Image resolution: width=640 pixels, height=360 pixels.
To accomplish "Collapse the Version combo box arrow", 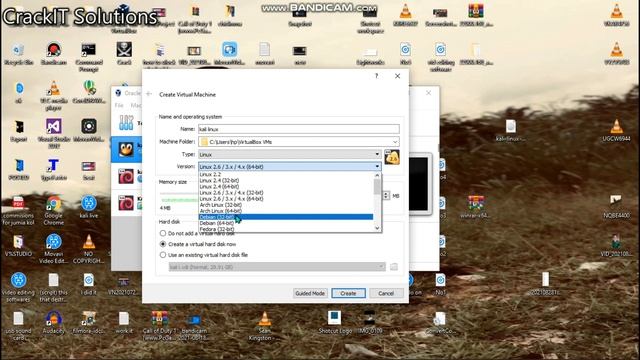I will tap(377, 167).
